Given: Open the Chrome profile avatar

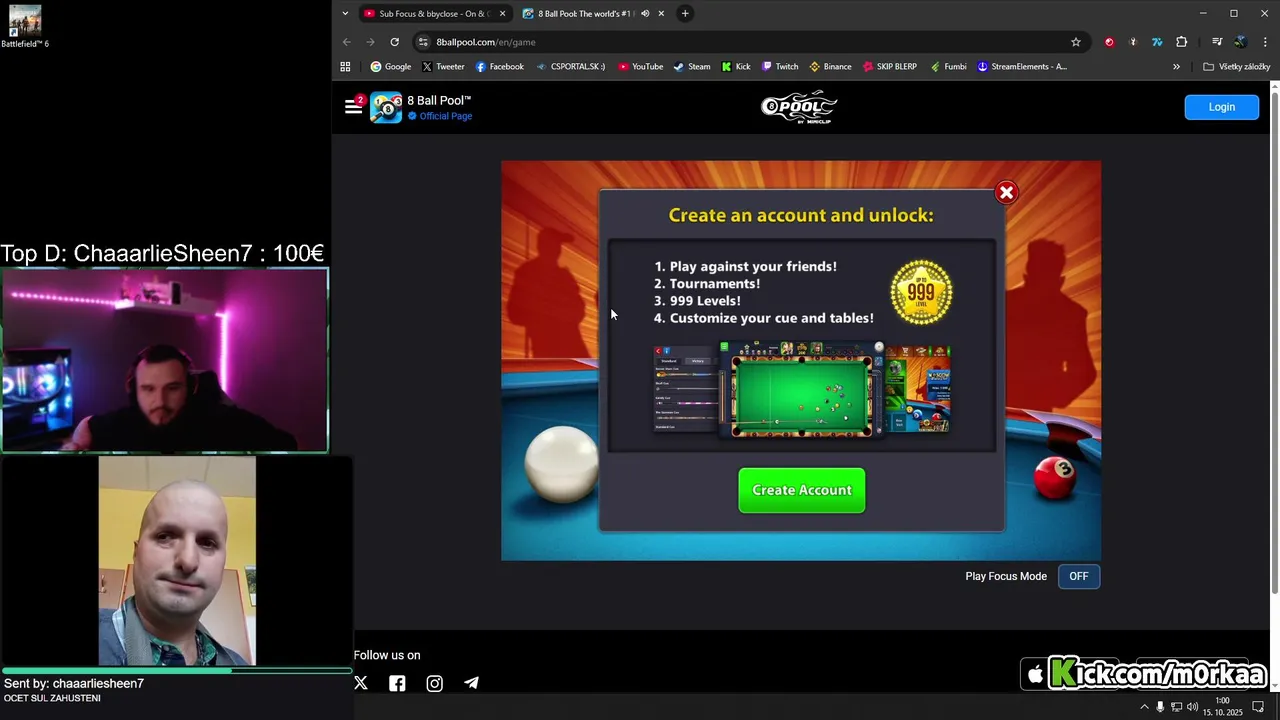Looking at the screenshot, I should [x=1241, y=42].
